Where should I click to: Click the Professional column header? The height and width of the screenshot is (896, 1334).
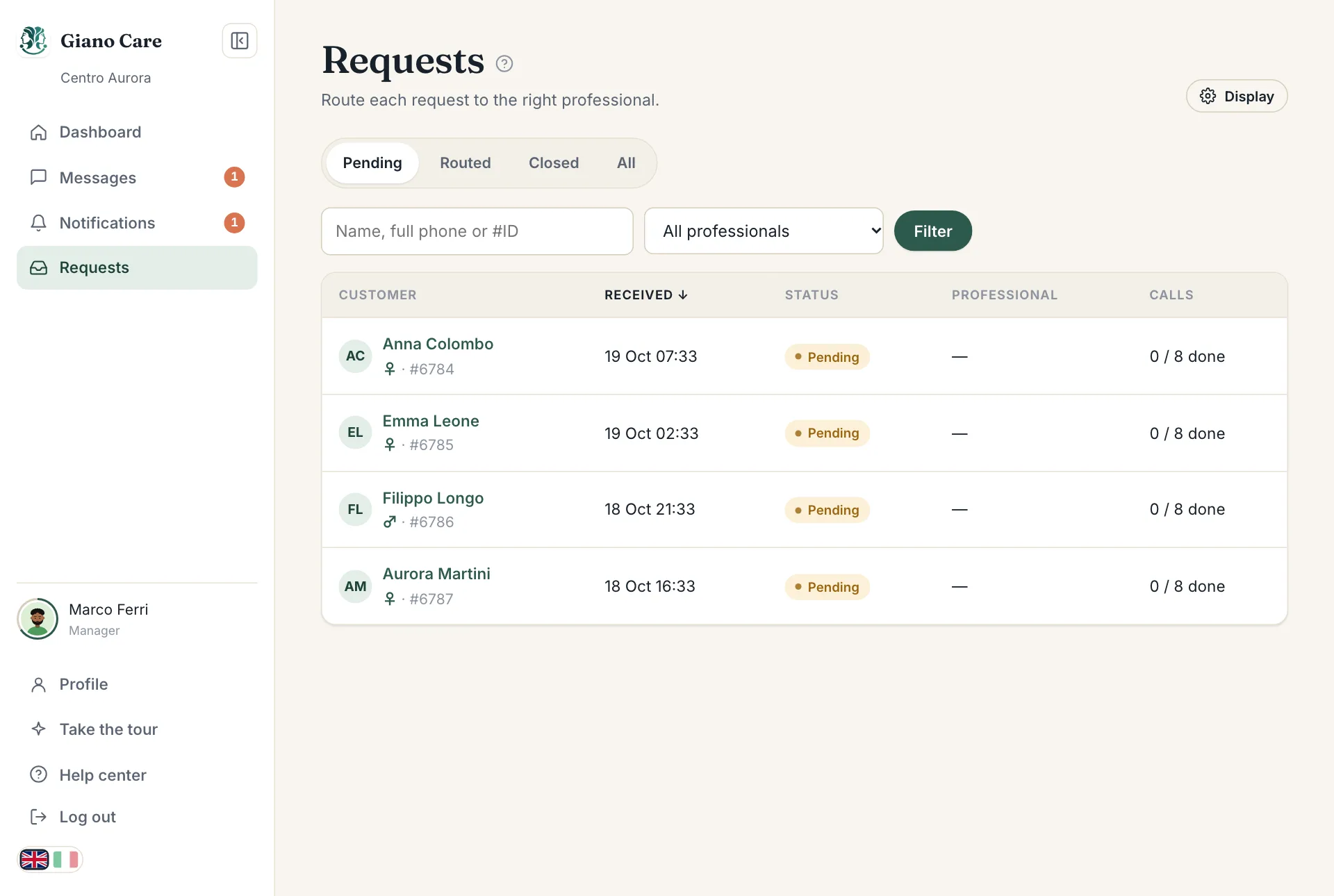tap(1004, 294)
